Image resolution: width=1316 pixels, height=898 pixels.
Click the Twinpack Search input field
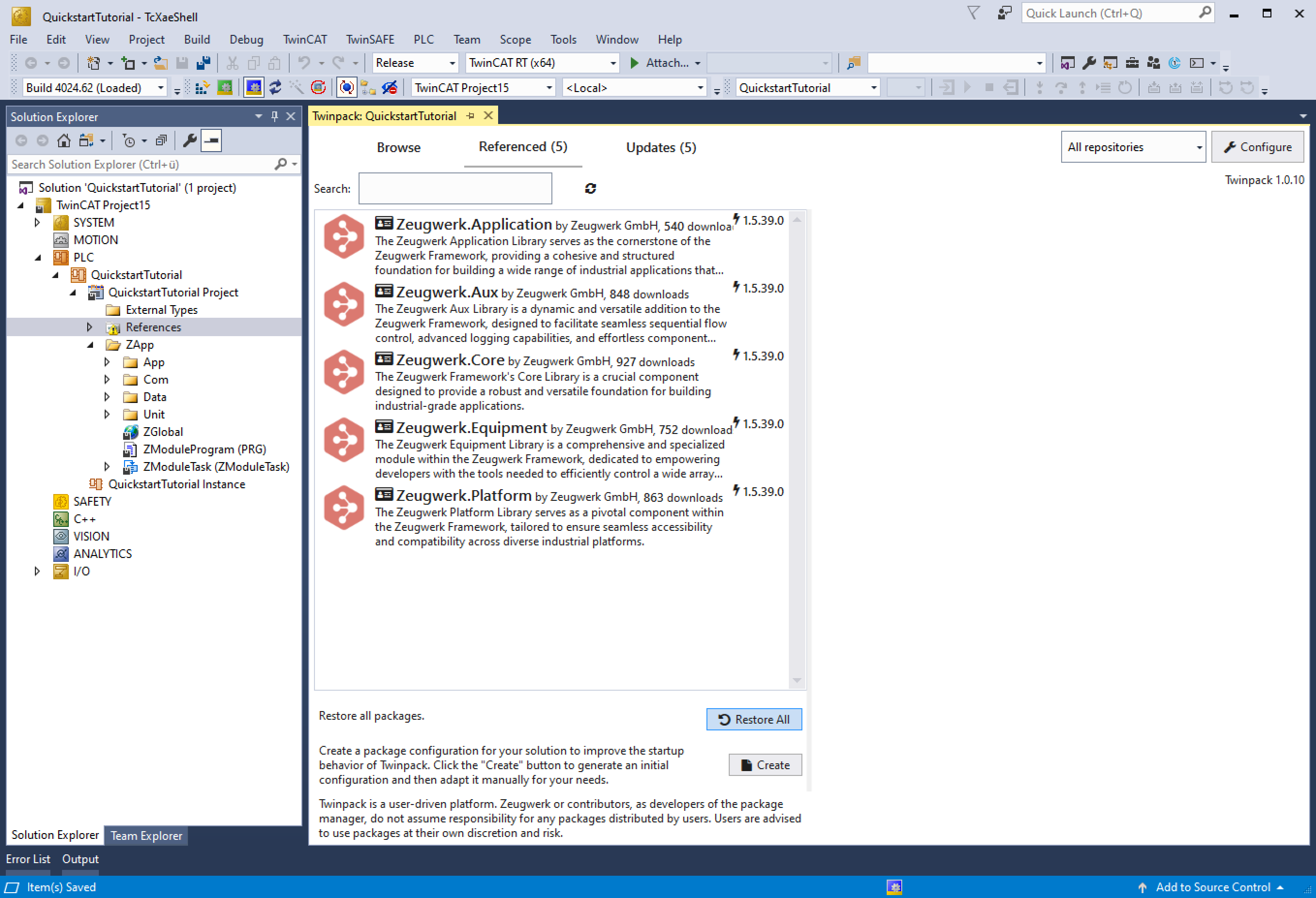tap(455, 188)
